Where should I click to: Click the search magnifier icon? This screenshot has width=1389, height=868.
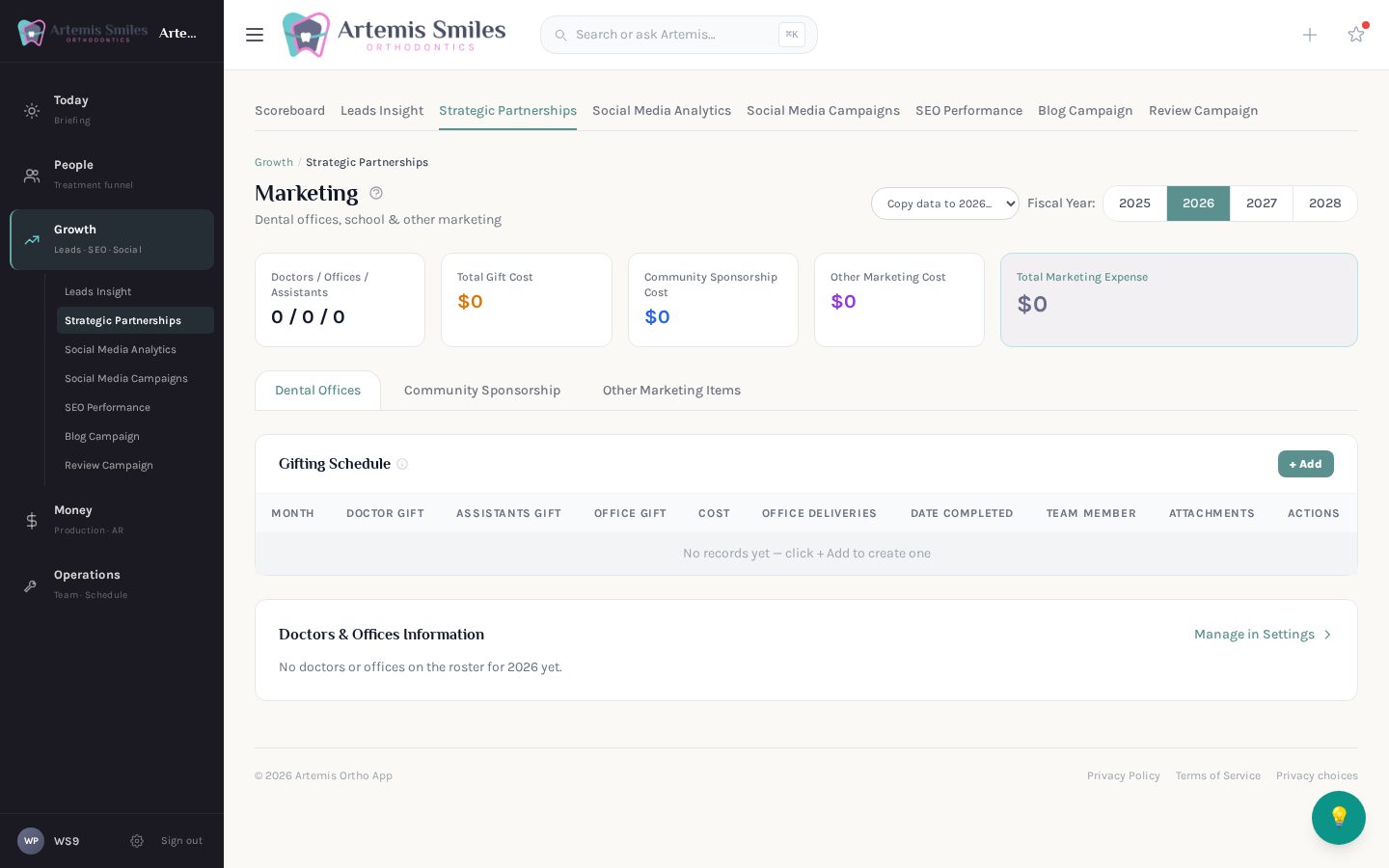click(x=560, y=35)
